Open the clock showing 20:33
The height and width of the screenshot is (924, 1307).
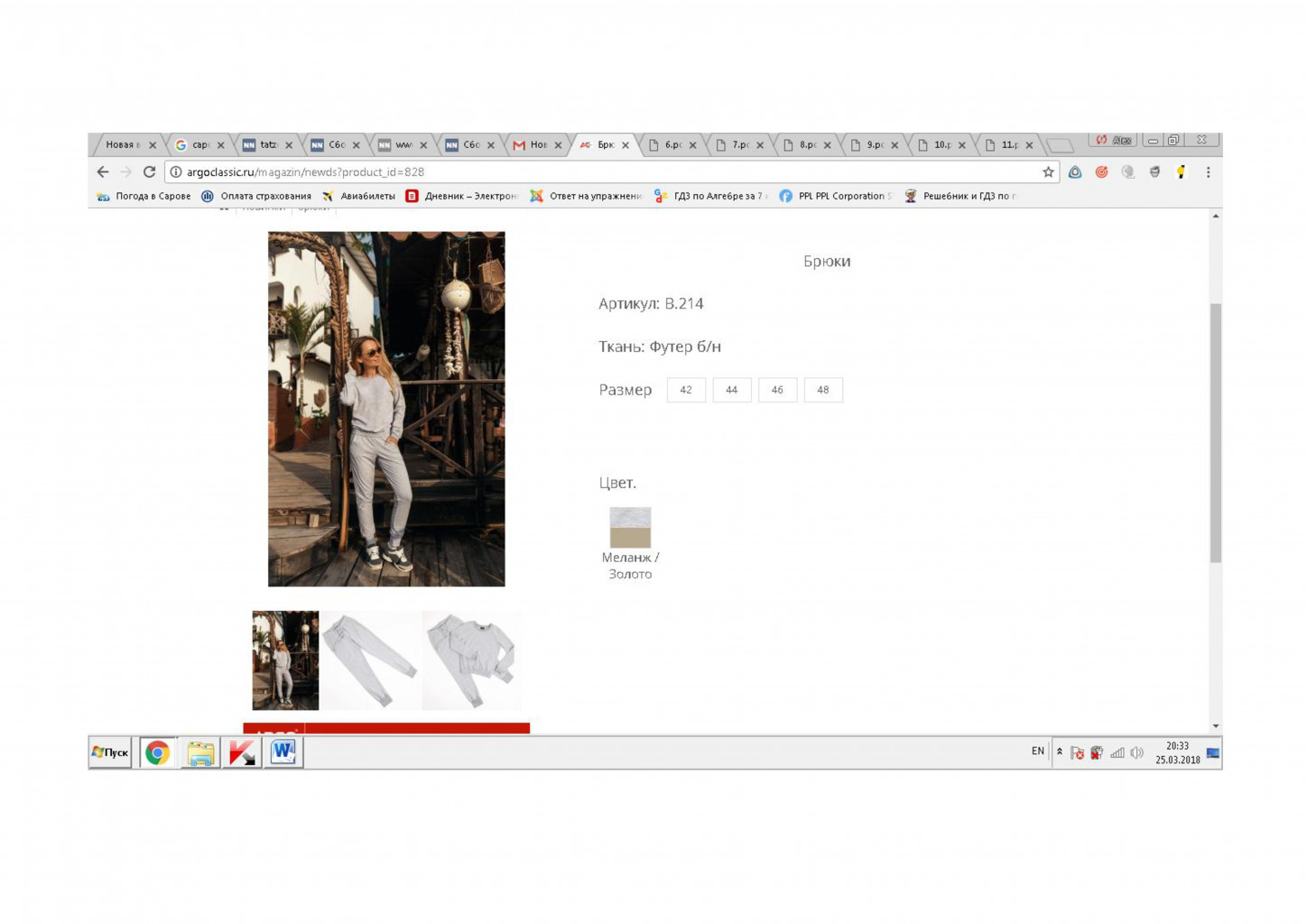1177,753
